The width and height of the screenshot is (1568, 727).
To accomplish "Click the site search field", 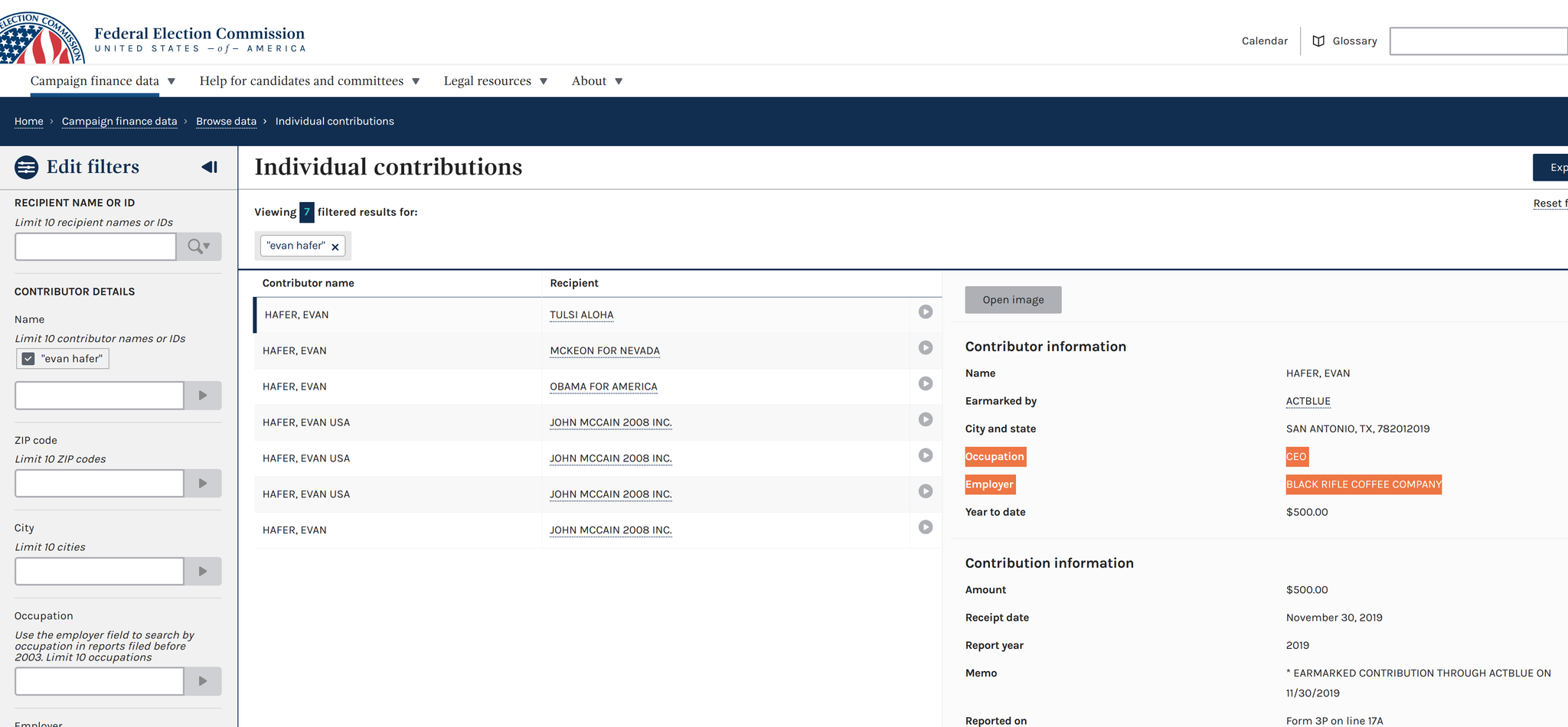I will click(x=1479, y=41).
